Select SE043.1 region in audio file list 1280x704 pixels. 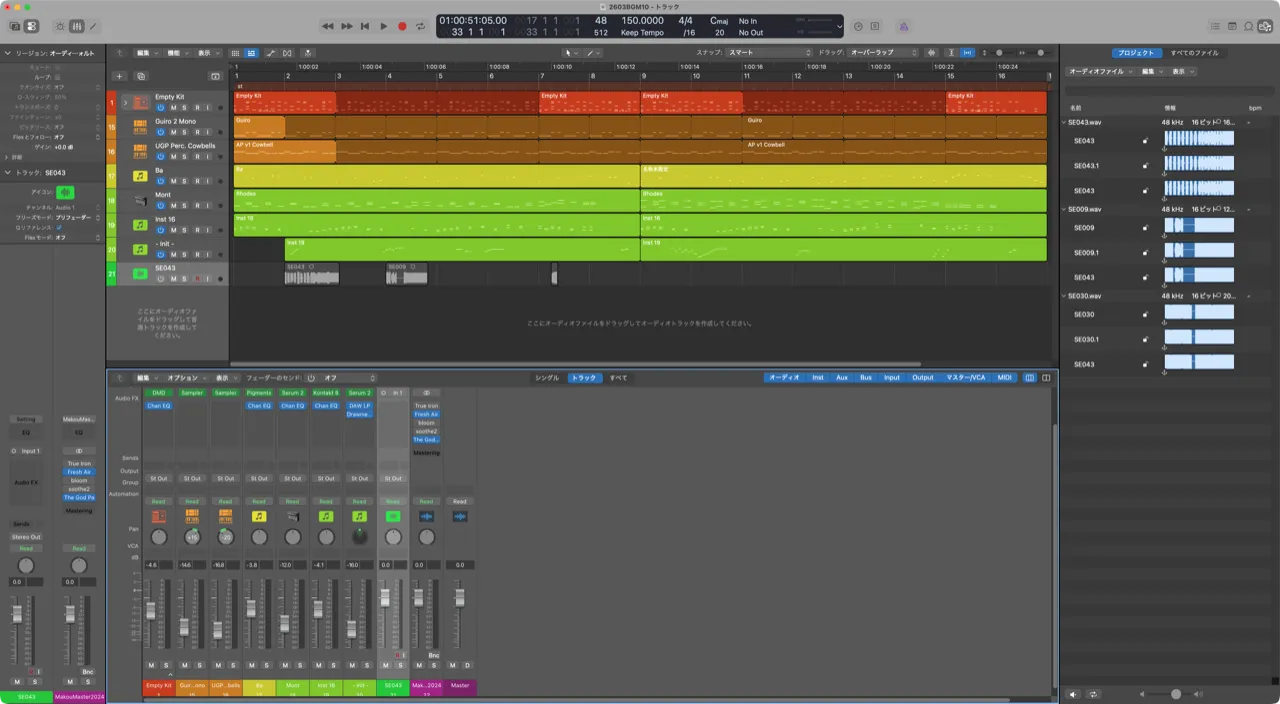(1085, 166)
